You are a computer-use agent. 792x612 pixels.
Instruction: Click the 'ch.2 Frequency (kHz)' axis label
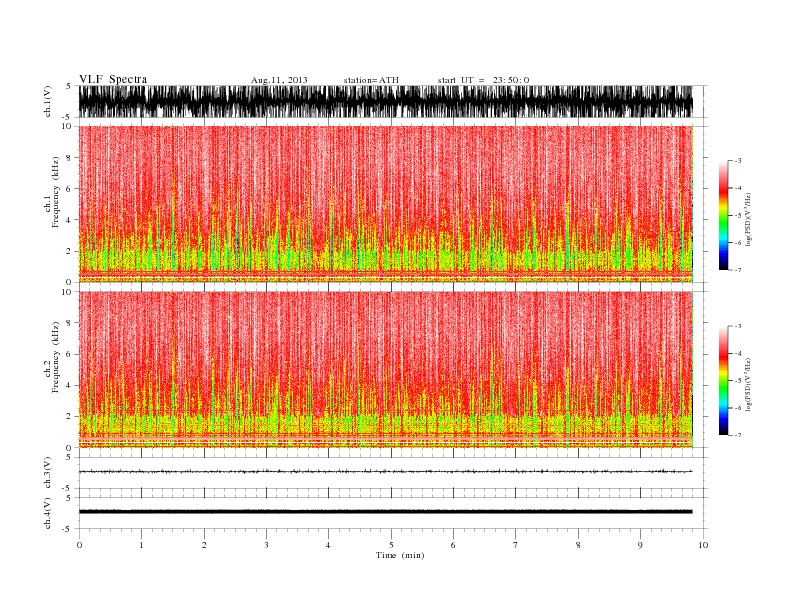pos(52,358)
